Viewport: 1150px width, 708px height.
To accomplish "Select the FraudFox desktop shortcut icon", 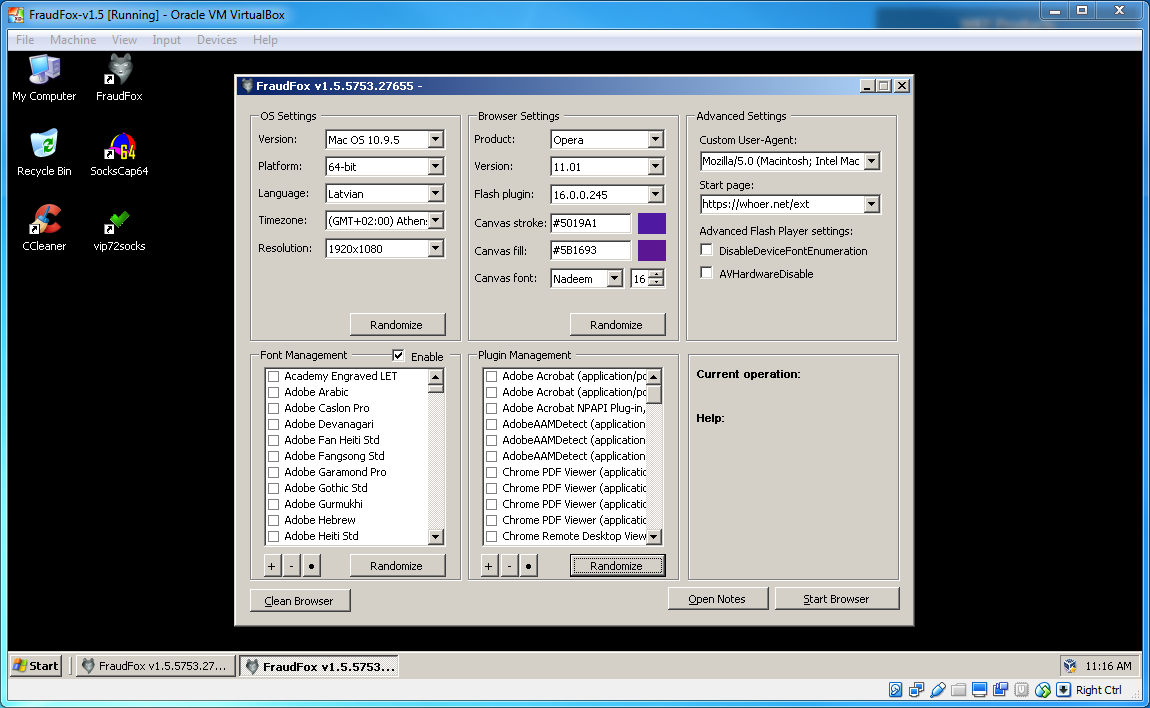I will [x=119, y=77].
